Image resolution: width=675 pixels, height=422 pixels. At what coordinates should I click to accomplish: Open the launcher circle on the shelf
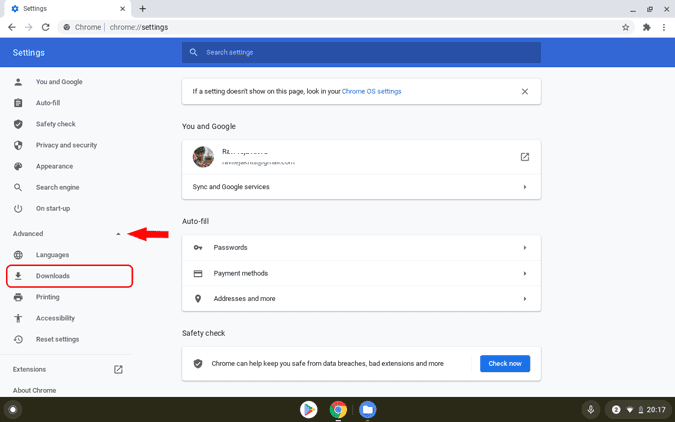[13, 410]
